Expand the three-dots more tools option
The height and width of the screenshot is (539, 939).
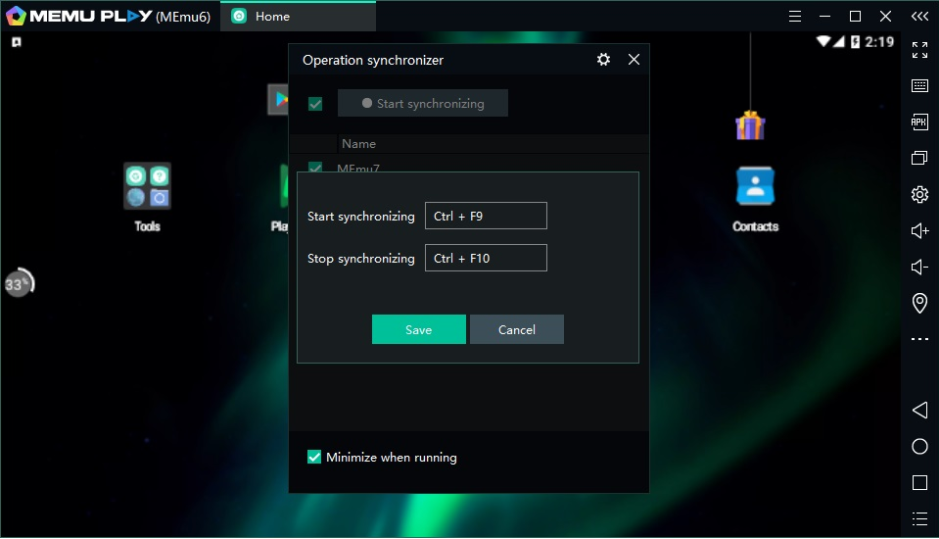point(920,340)
